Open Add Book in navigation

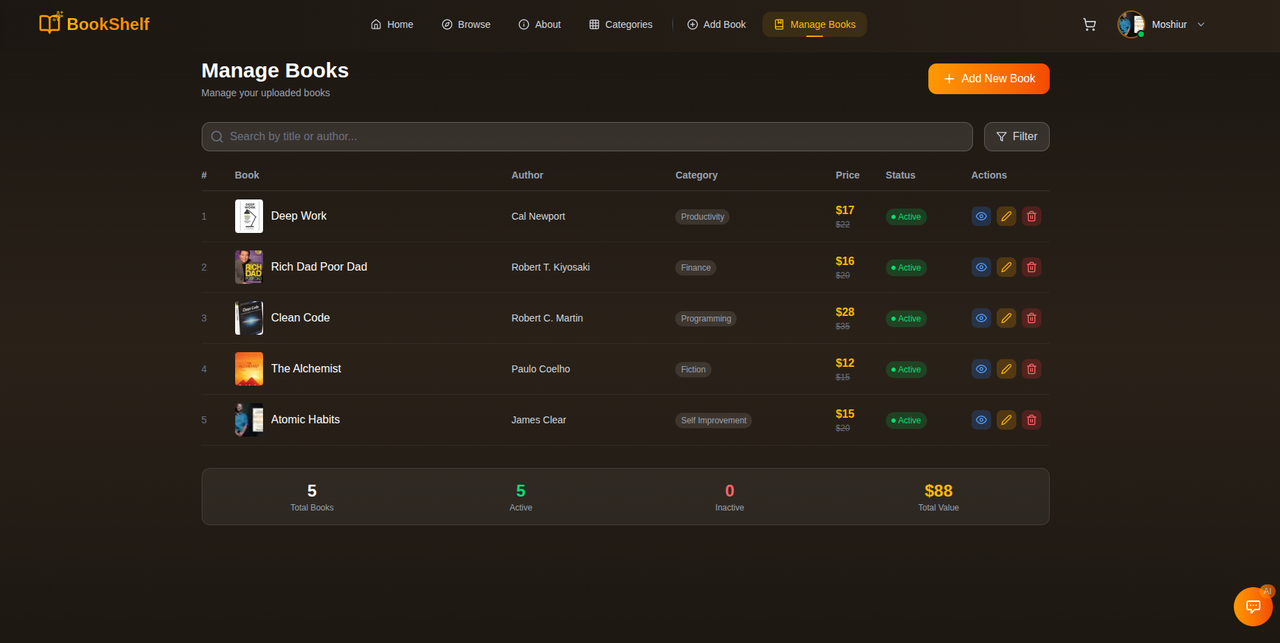click(x=716, y=24)
